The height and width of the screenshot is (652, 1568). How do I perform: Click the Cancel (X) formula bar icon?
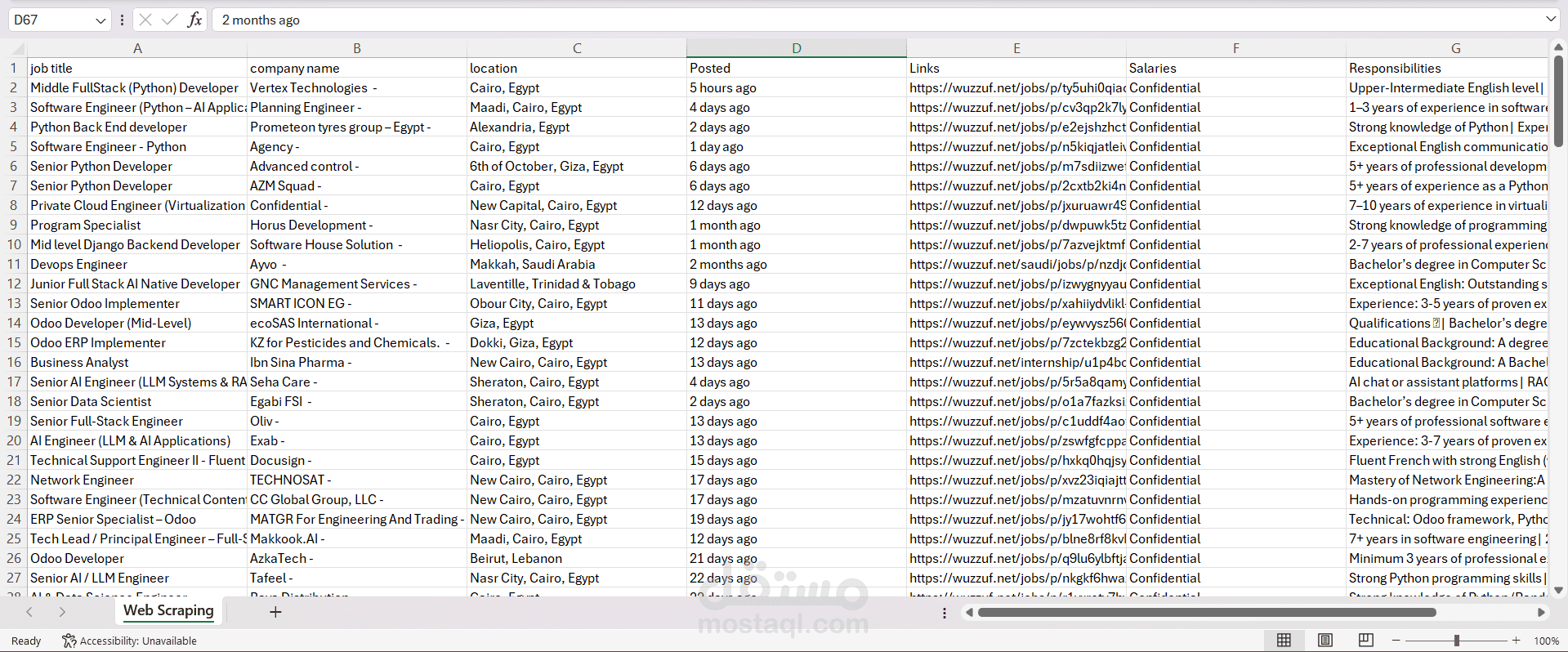145,20
